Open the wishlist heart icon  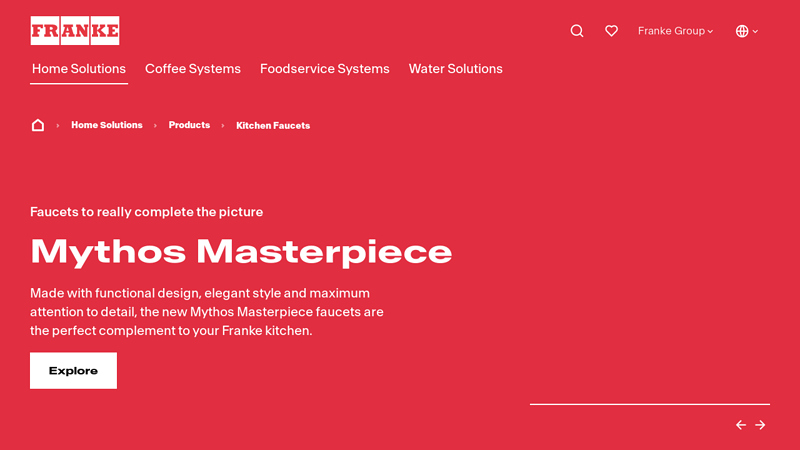coord(611,31)
